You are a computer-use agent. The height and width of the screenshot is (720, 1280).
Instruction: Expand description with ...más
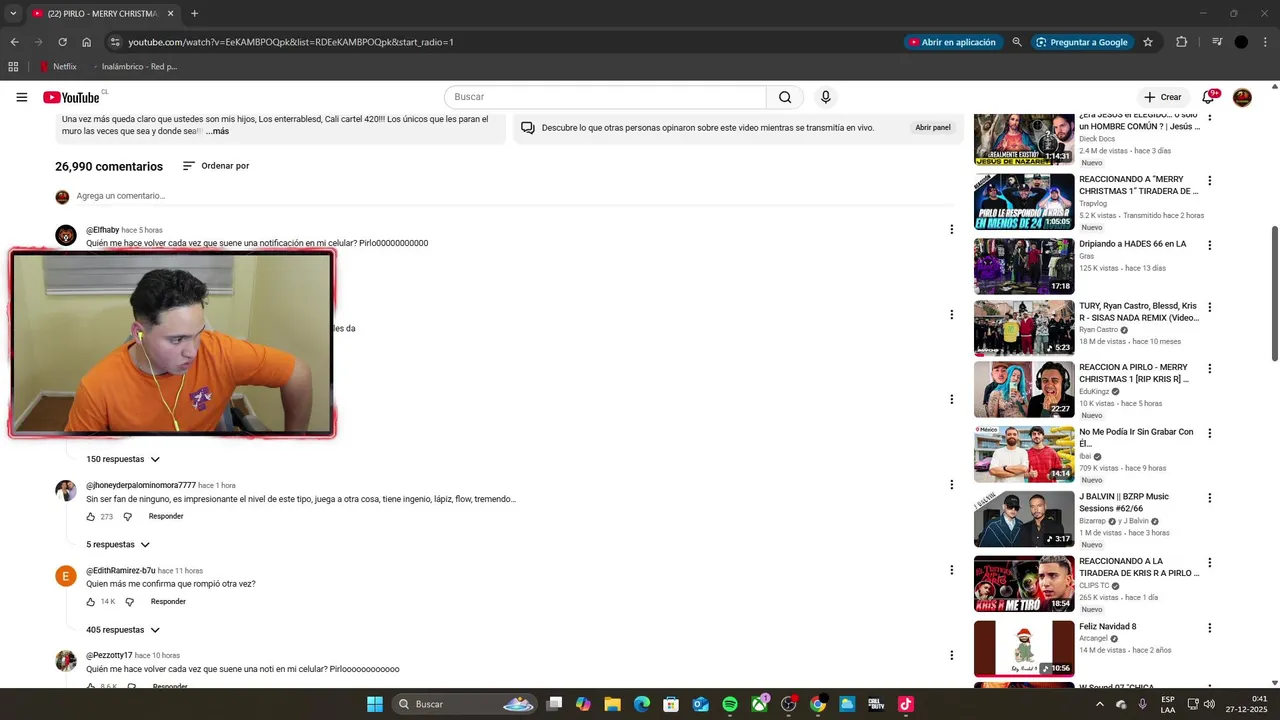point(217,132)
